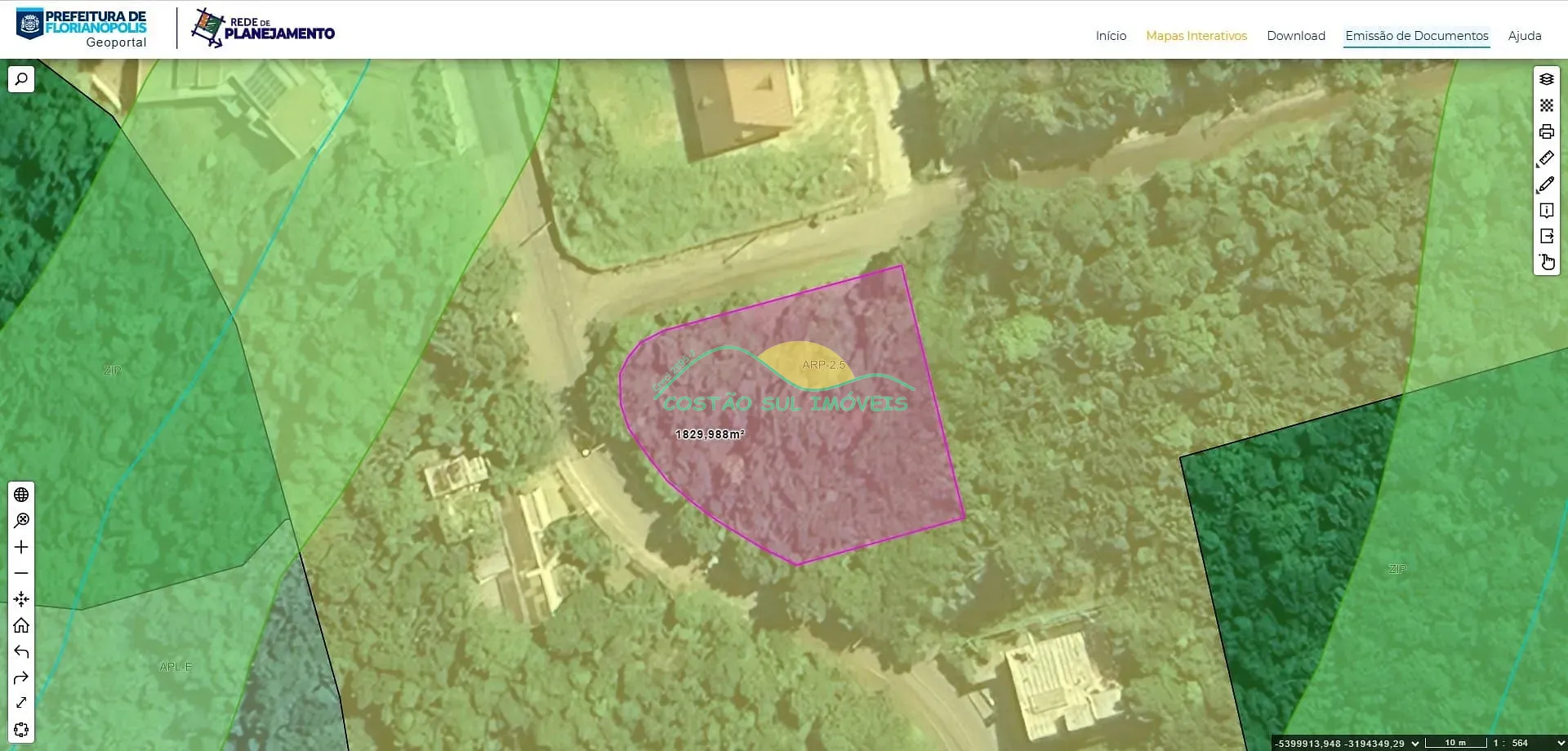This screenshot has height=751, width=1568.
Task: Click the Prefeitura de Florianópolis Geoportal logo
Action: (x=82, y=28)
